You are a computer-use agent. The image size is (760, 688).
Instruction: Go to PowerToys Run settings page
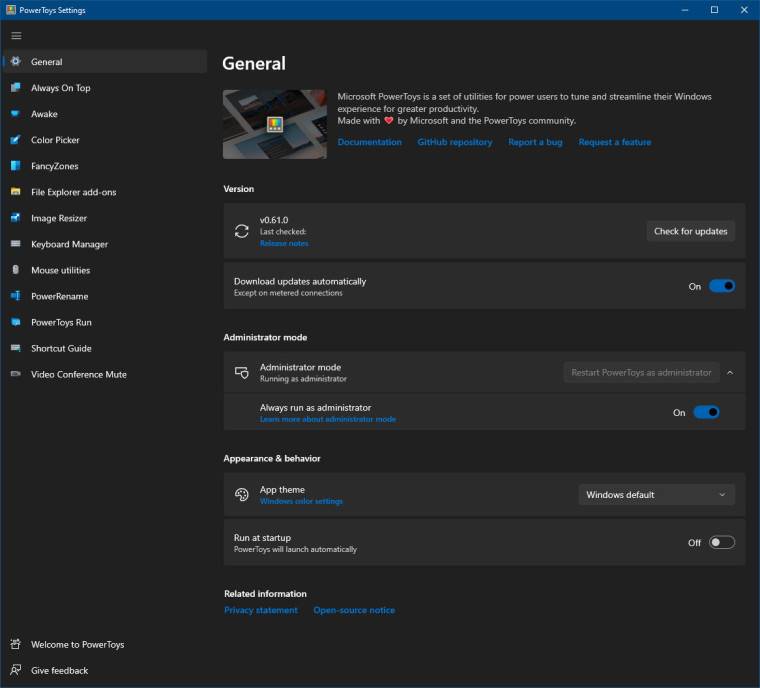coord(61,322)
